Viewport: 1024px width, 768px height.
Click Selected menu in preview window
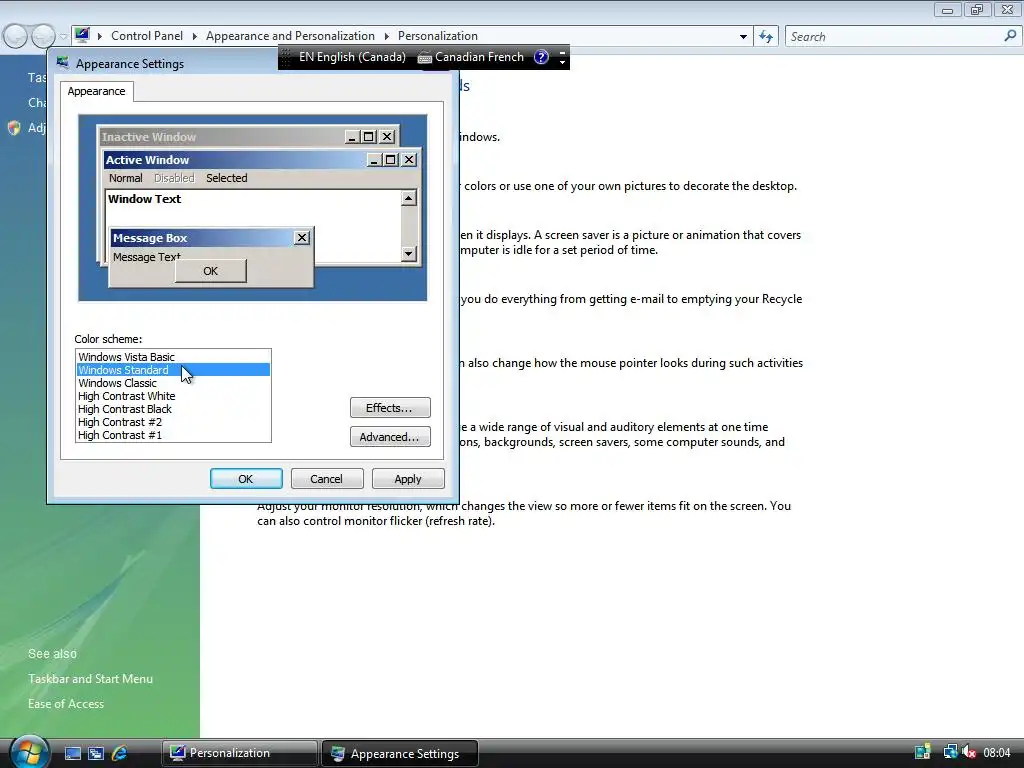coord(227,178)
